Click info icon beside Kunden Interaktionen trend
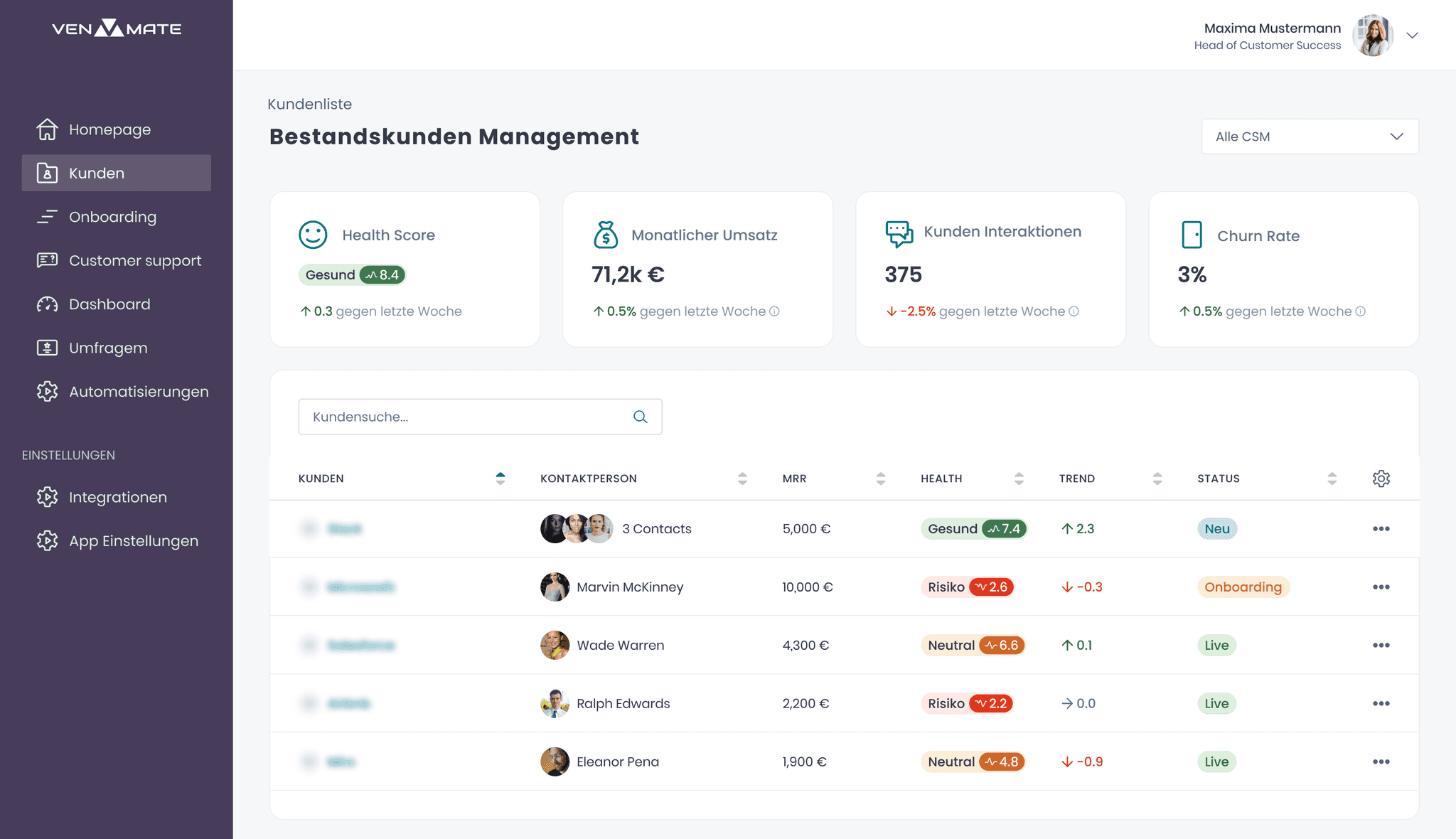1456x839 pixels. [1074, 311]
